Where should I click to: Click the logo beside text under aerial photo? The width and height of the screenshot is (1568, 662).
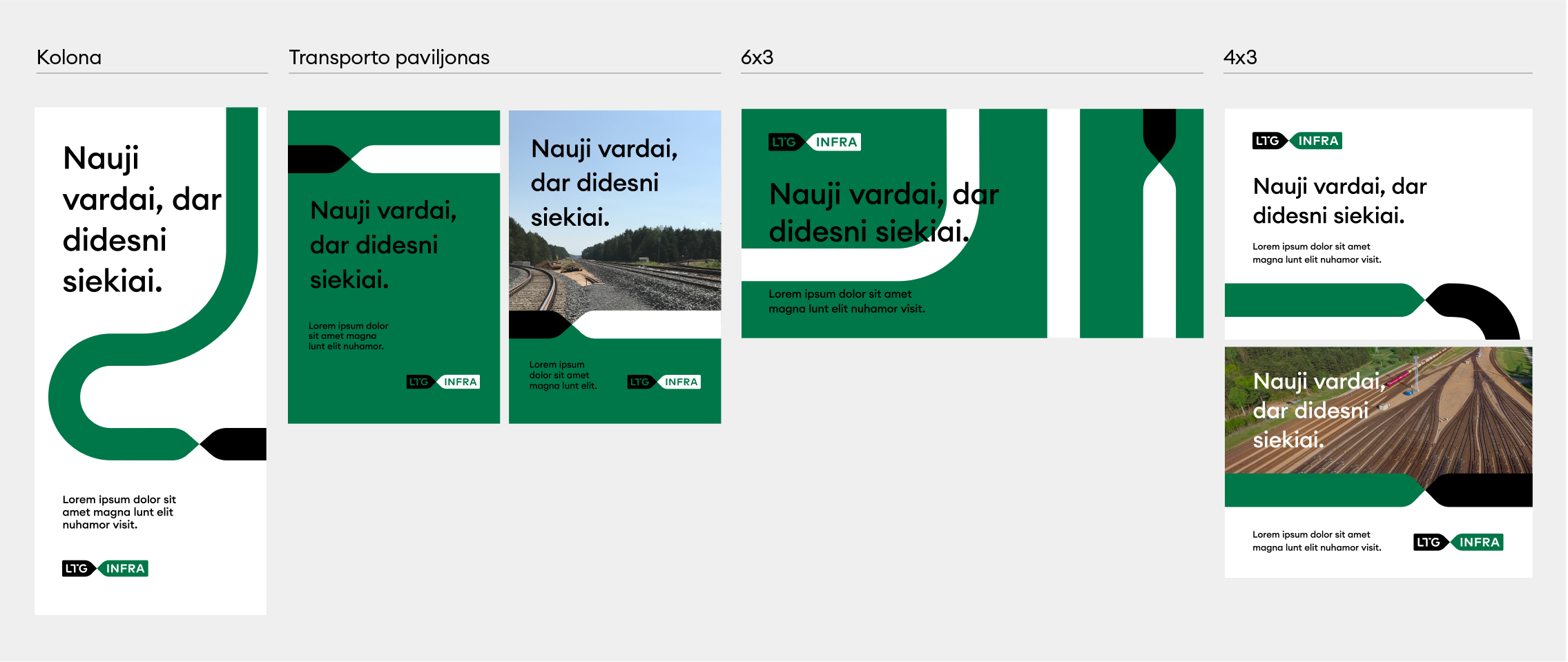pyautogui.click(x=1458, y=542)
